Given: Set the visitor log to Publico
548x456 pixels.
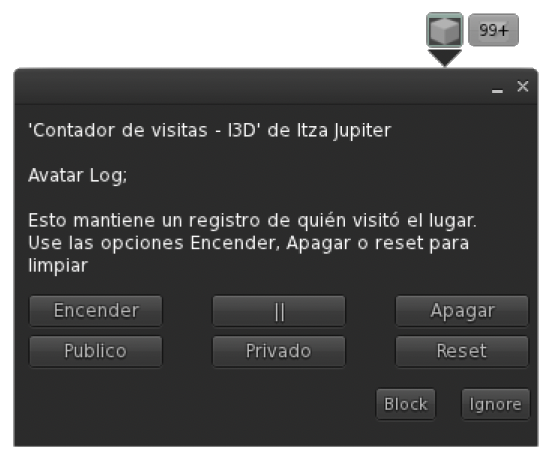Looking at the screenshot, I should pyautogui.click(x=96, y=351).
